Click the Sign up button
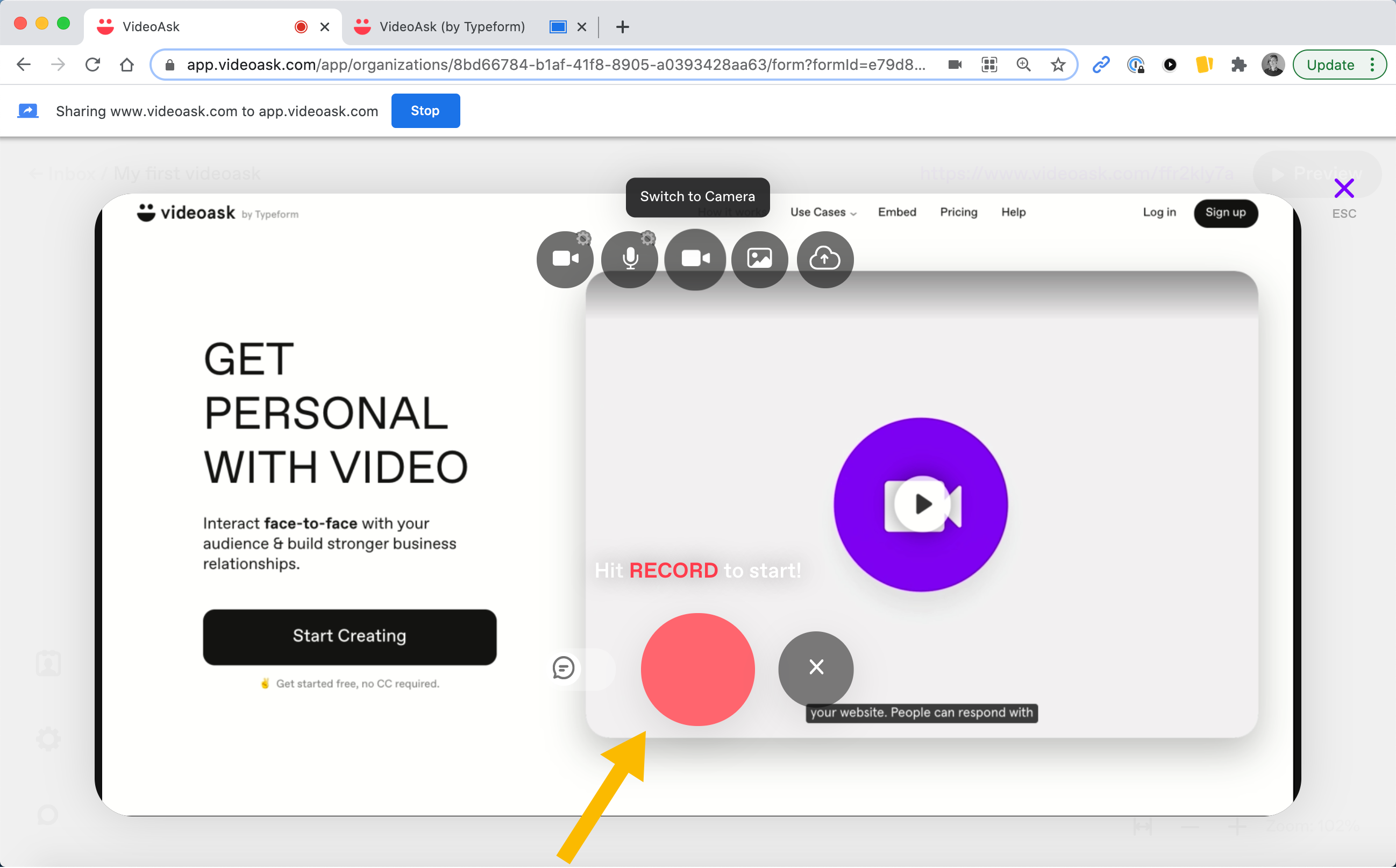The width and height of the screenshot is (1396, 868). 1226,212
